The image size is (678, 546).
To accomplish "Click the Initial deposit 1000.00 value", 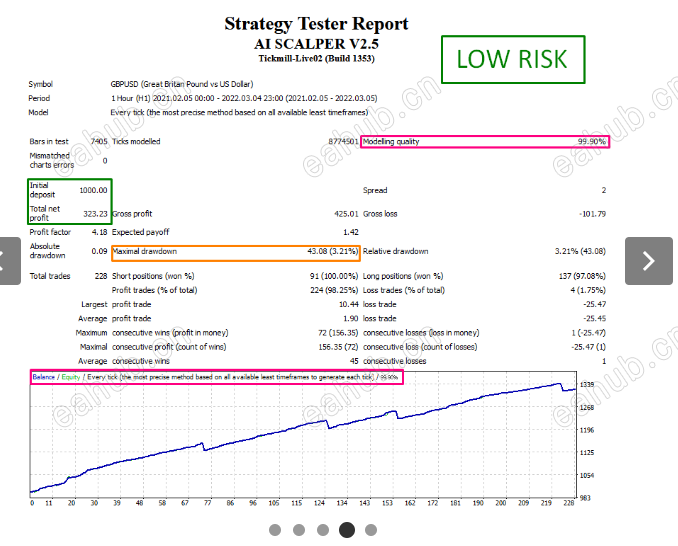I will pos(91,190).
